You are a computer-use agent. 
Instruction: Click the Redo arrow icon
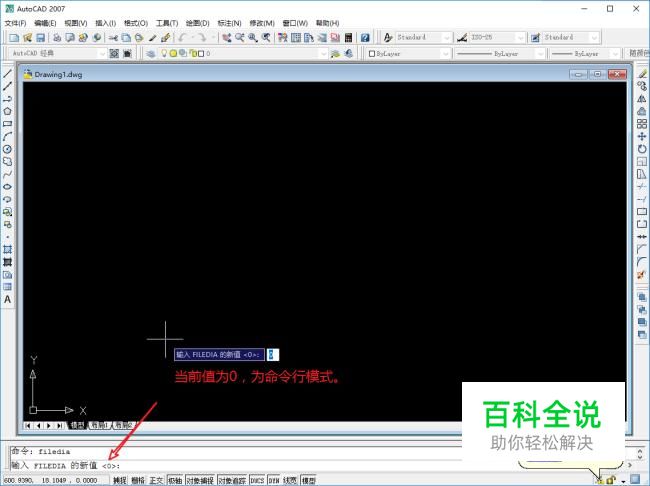[x=201, y=38]
